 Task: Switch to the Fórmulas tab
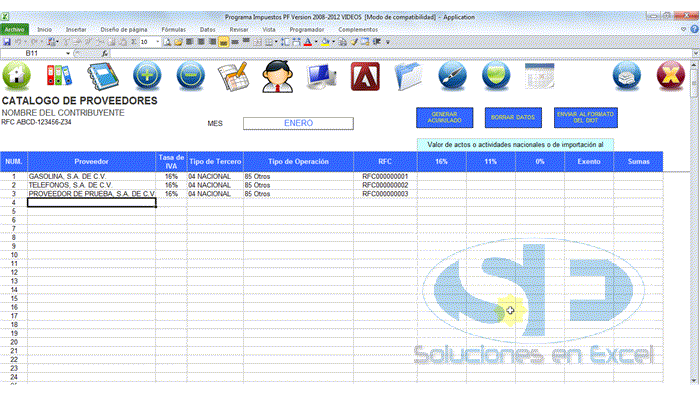coord(174,29)
